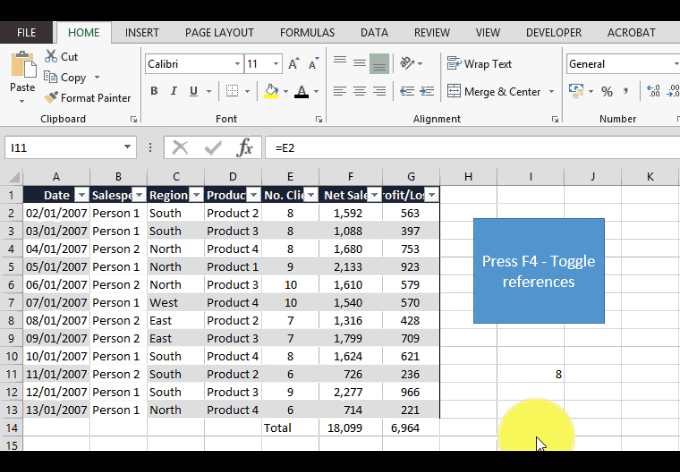Click the Cut scissors icon

coord(51,57)
